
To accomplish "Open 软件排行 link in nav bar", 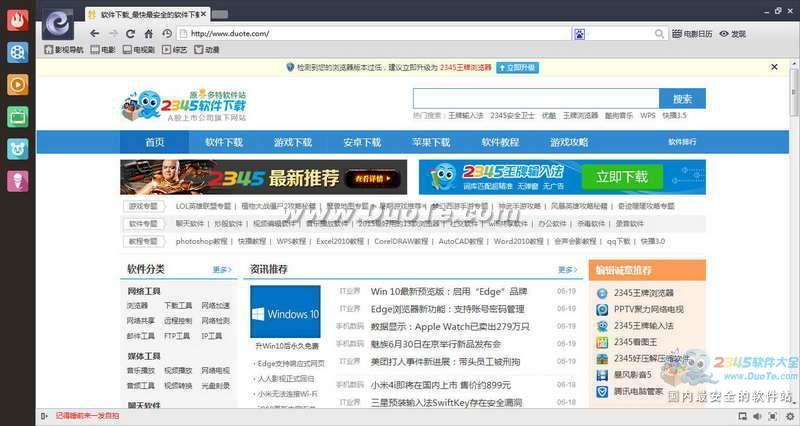I will pyautogui.click(x=682, y=142).
